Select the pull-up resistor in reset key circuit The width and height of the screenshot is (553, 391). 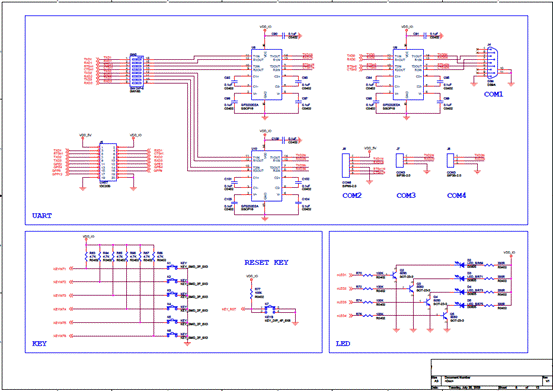pos(251,293)
